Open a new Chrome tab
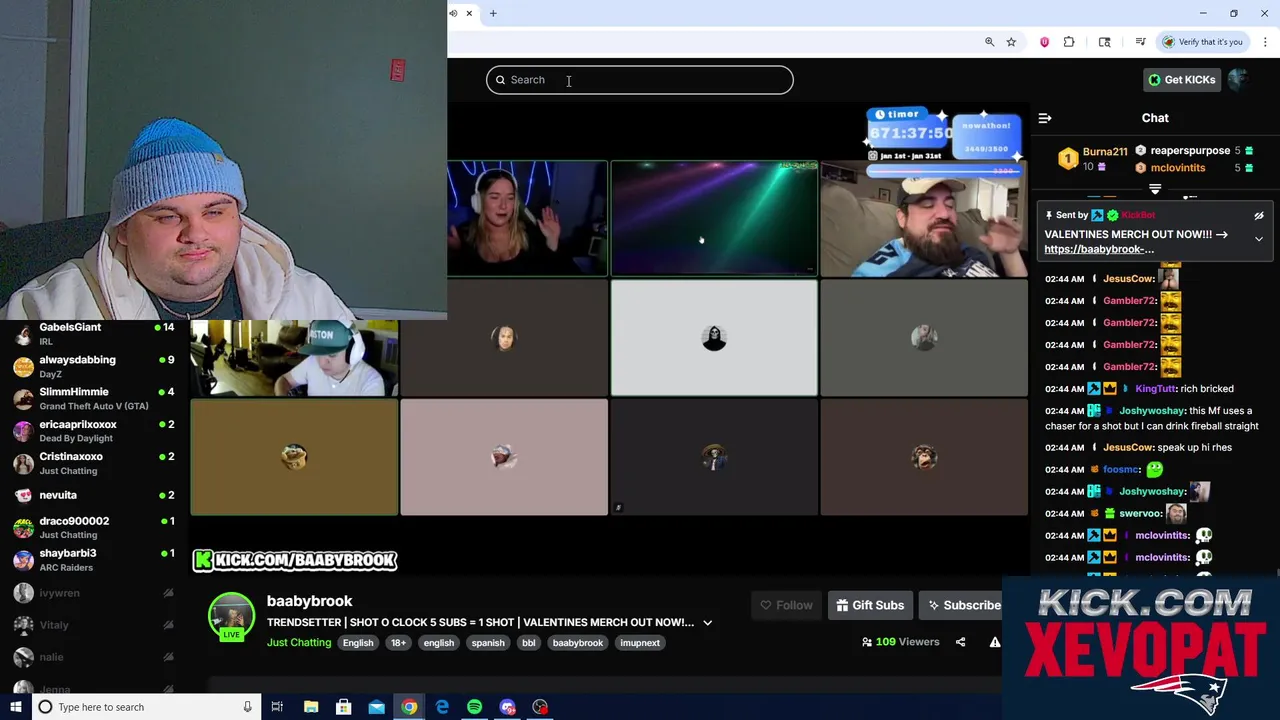1280x720 pixels. click(x=493, y=13)
